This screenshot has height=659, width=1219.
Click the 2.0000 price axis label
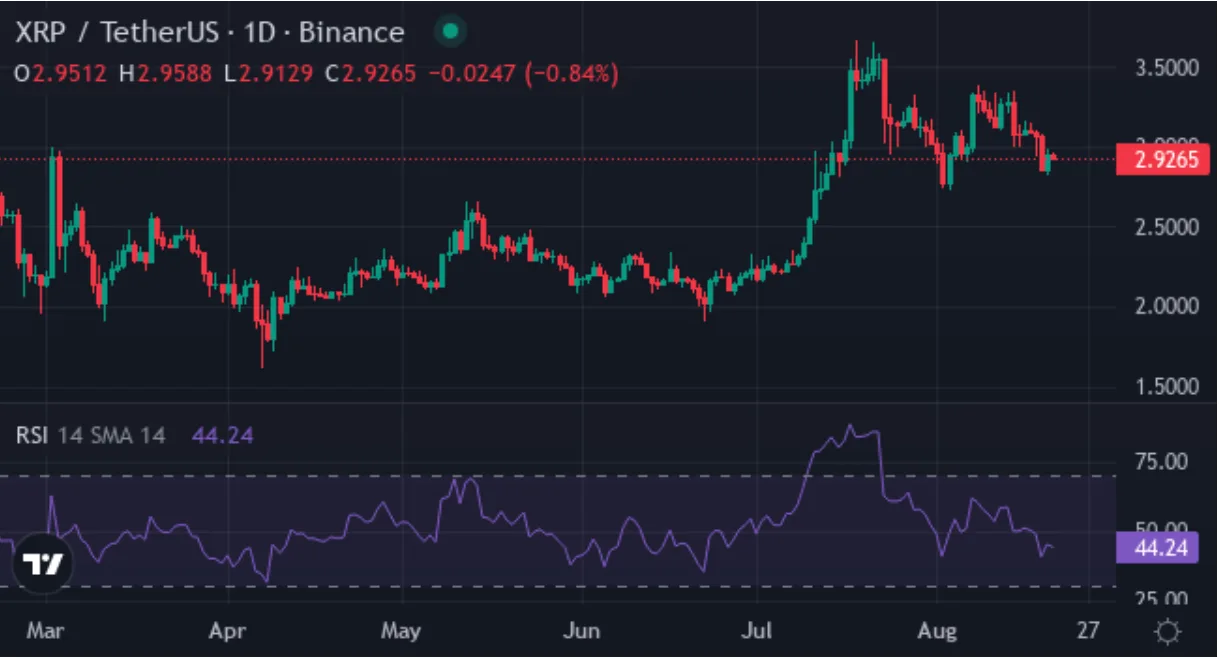pyautogui.click(x=1166, y=307)
